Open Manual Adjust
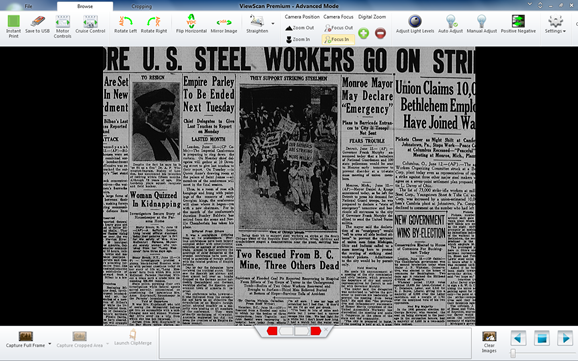Screen dimensions: 578x361 click(x=481, y=24)
